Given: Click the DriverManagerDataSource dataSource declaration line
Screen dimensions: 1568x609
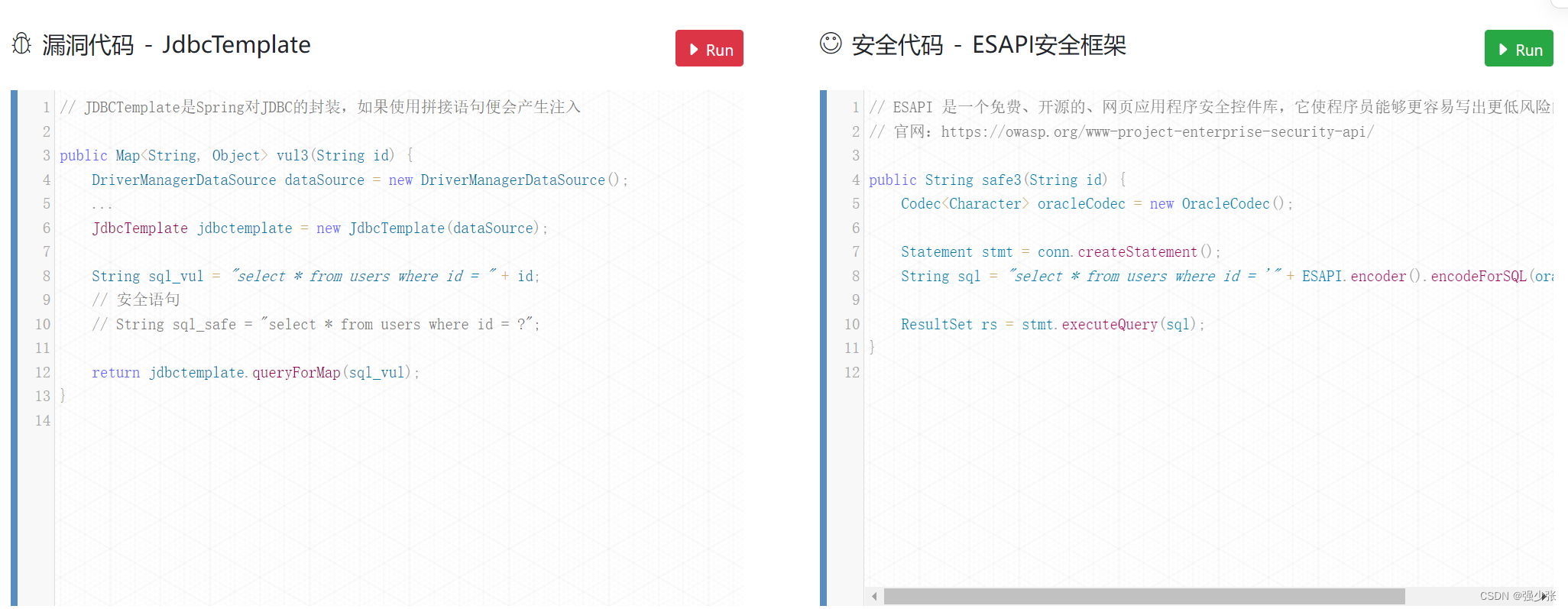Looking at the screenshot, I should [x=360, y=180].
